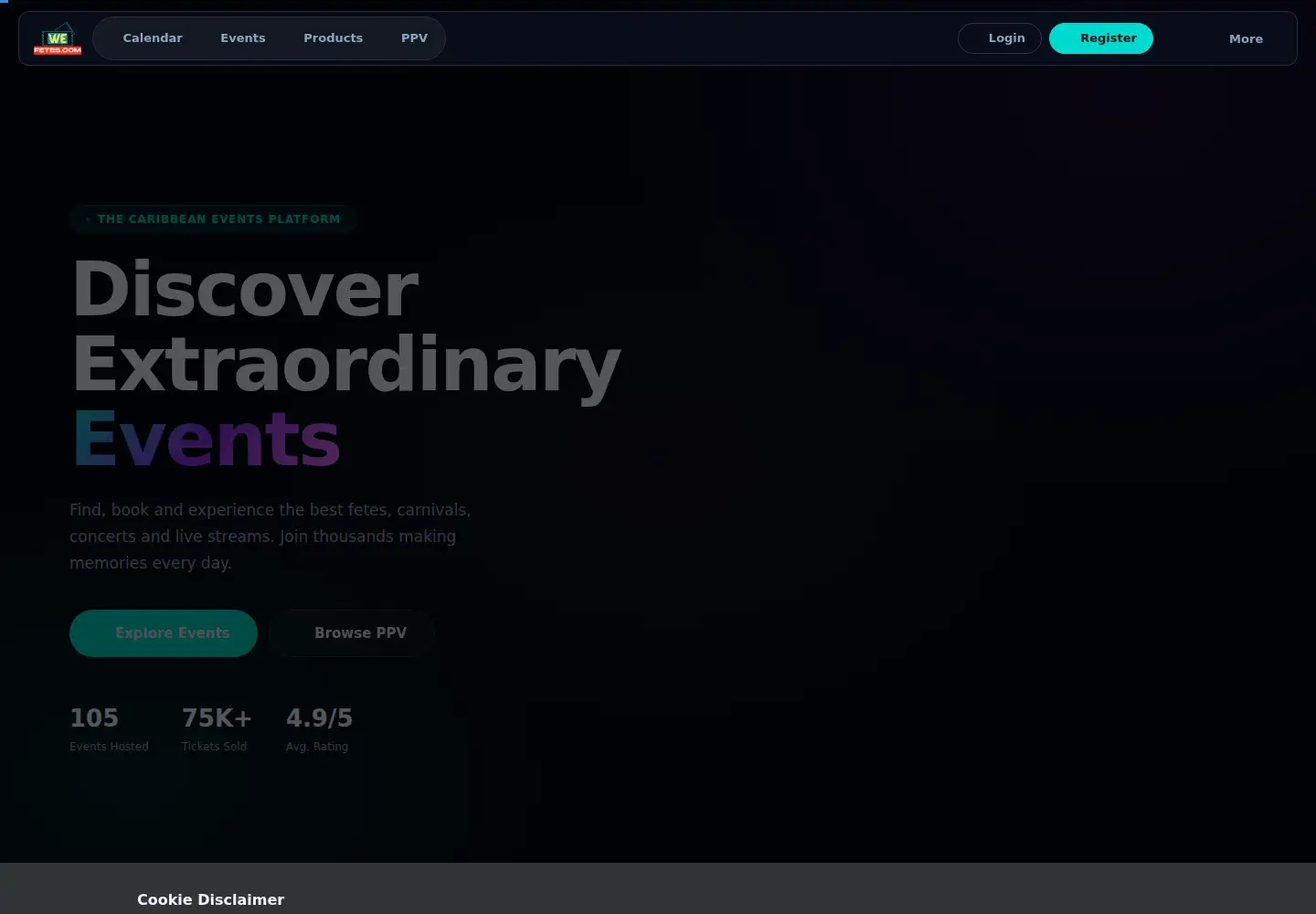Click the WE Fetes.com logo
The height and width of the screenshot is (914, 1316).
point(58,38)
